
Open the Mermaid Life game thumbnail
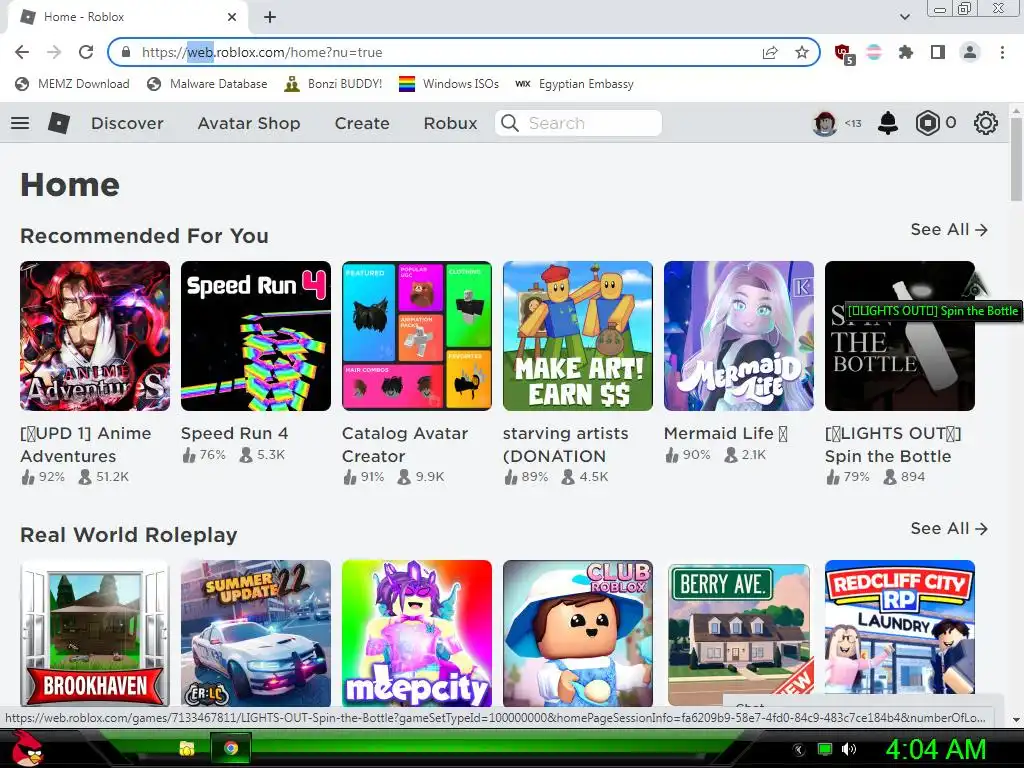click(739, 336)
